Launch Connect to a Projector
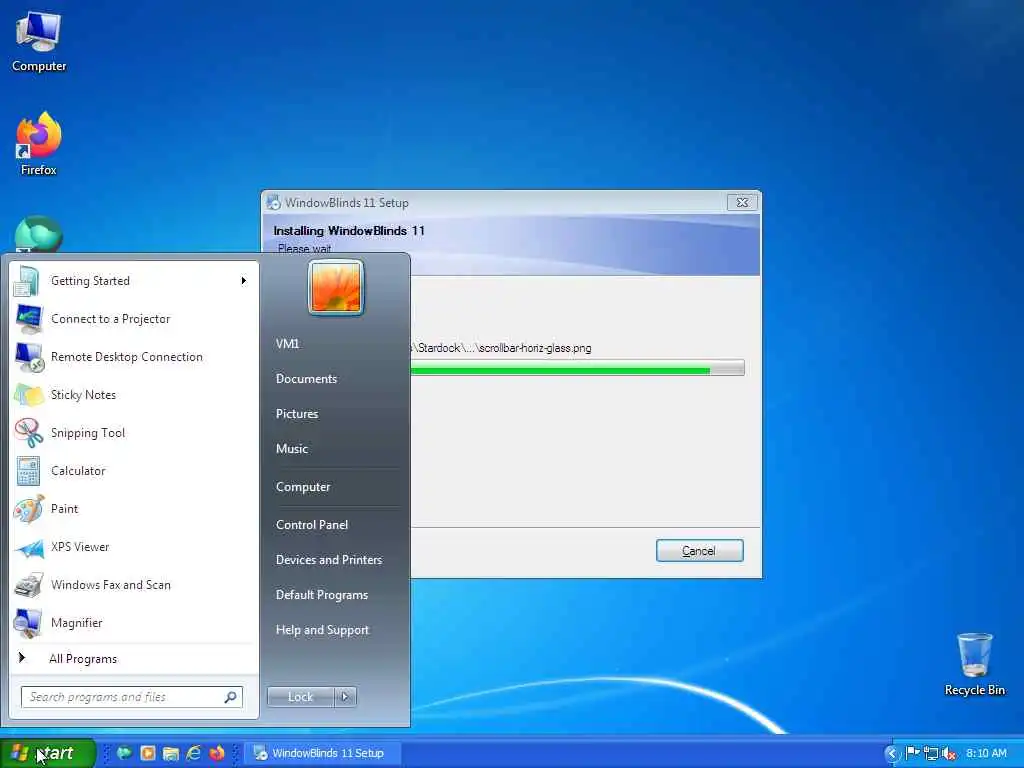 (134, 319)
